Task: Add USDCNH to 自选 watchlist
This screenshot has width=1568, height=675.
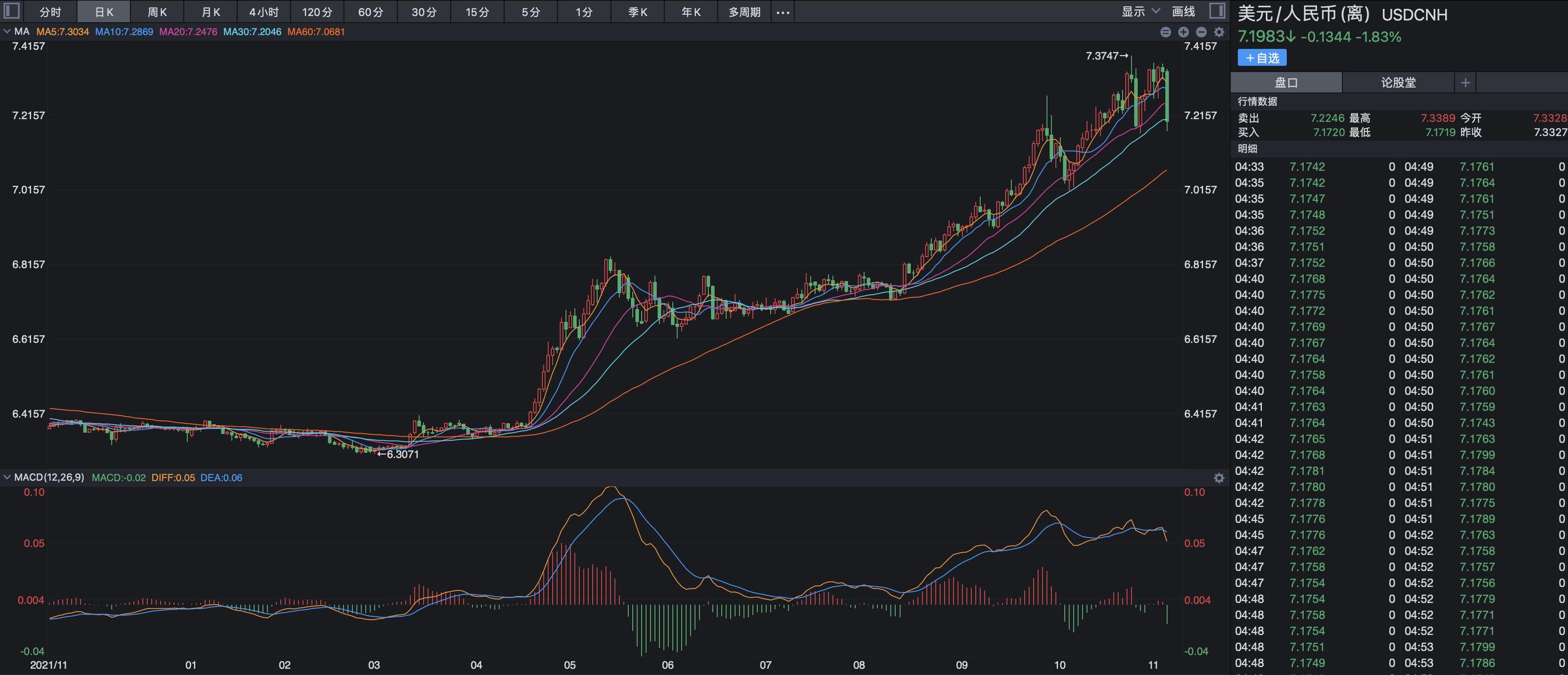Action: point(1262,58)
